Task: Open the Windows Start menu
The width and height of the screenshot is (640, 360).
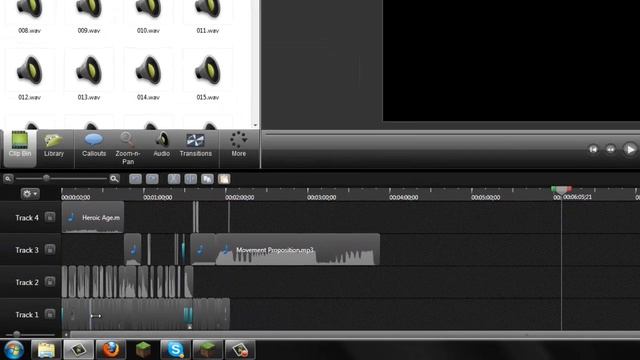Action: pyautogui.click(x=14, y=350)
